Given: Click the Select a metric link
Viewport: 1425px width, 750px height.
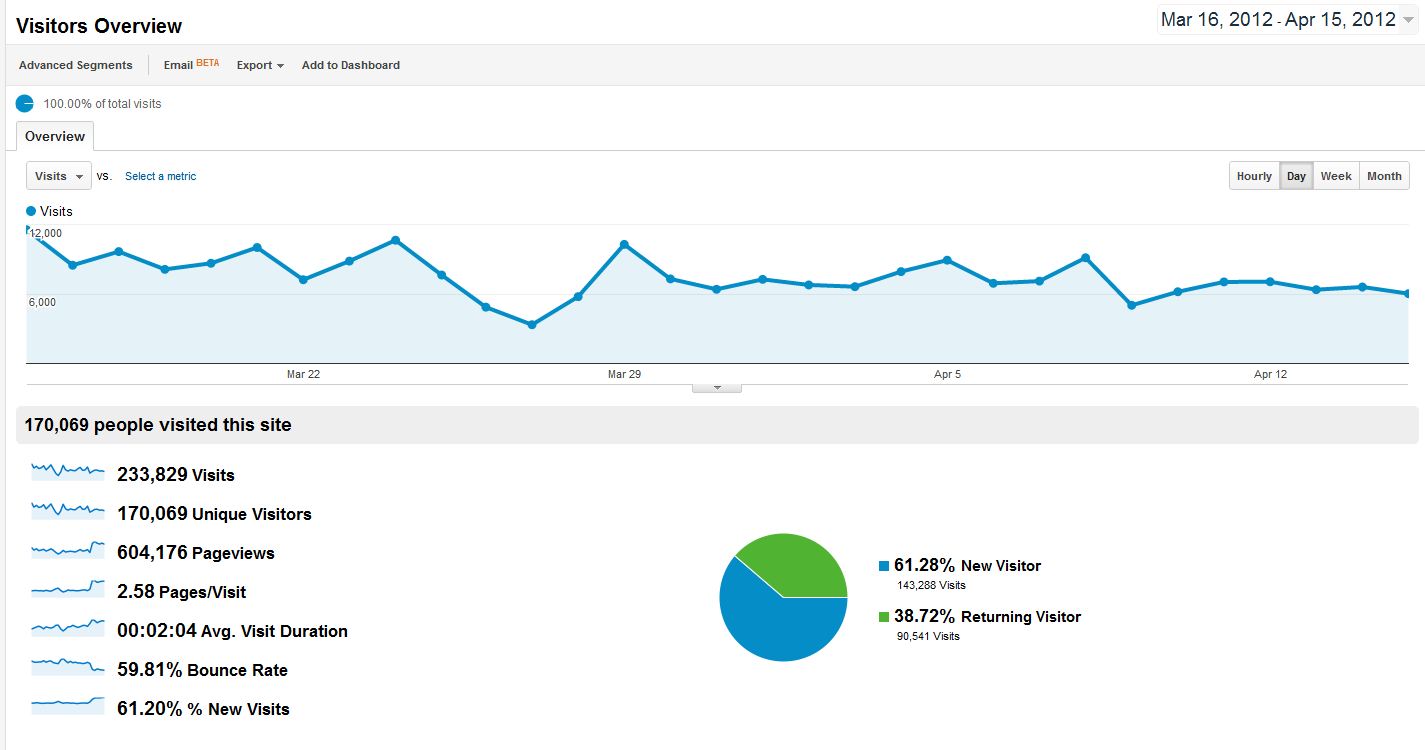Looking at the screenshot, I should 160,176.
